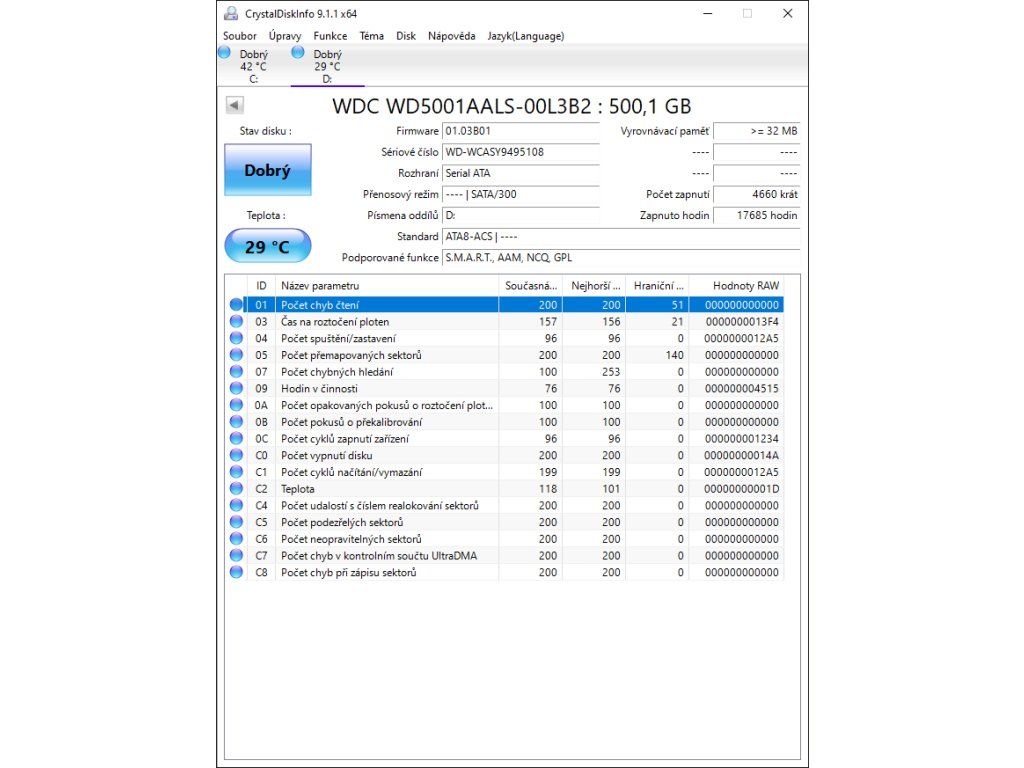Click the status icon for Hodin v činnosti
The width and height of the screenshot is (1024, 768).
(x=236, y=389)
